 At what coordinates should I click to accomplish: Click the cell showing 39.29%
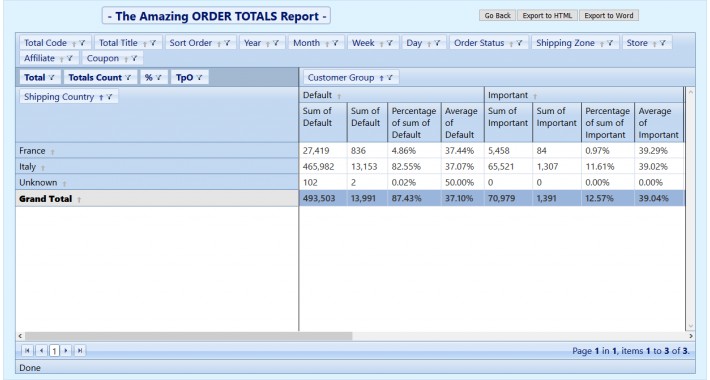[x=659, y=151]
